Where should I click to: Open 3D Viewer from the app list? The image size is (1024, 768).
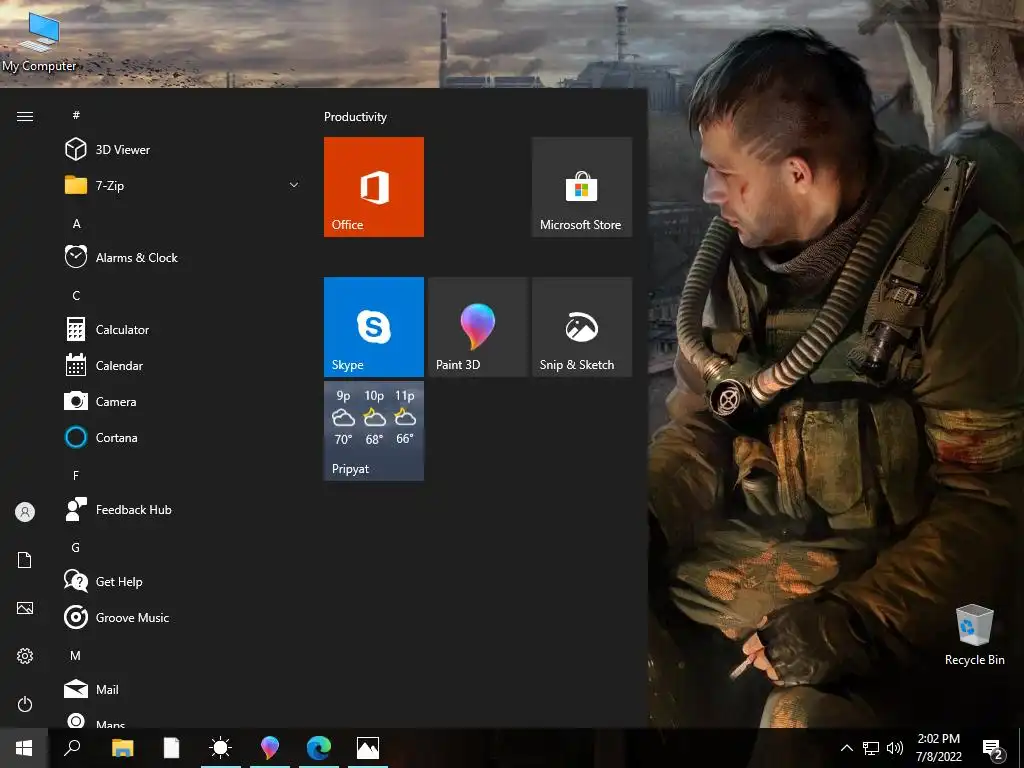pyautogui.click(x=181, y=150)
